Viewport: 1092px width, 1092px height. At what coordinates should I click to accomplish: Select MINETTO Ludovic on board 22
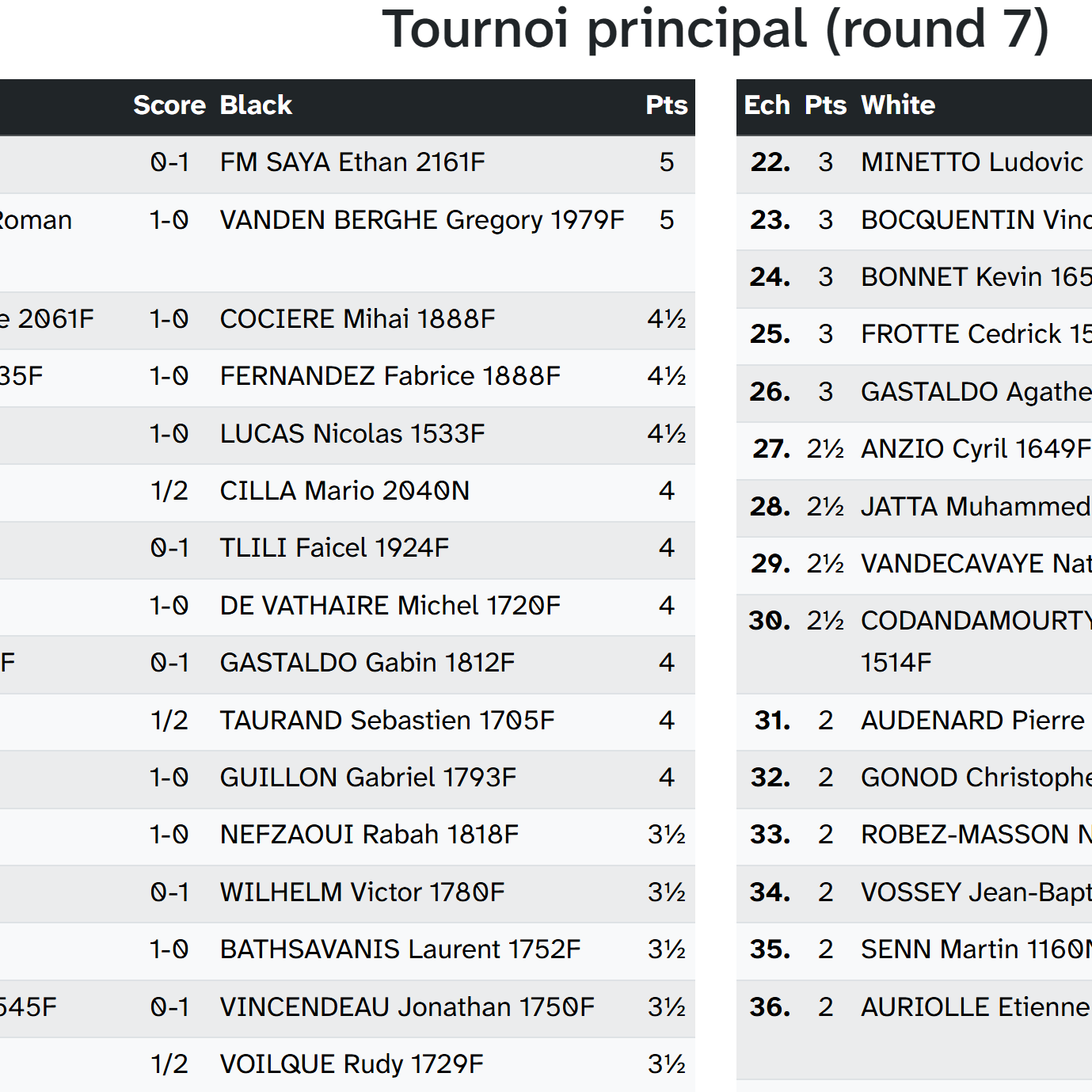[x=972, y=162]
